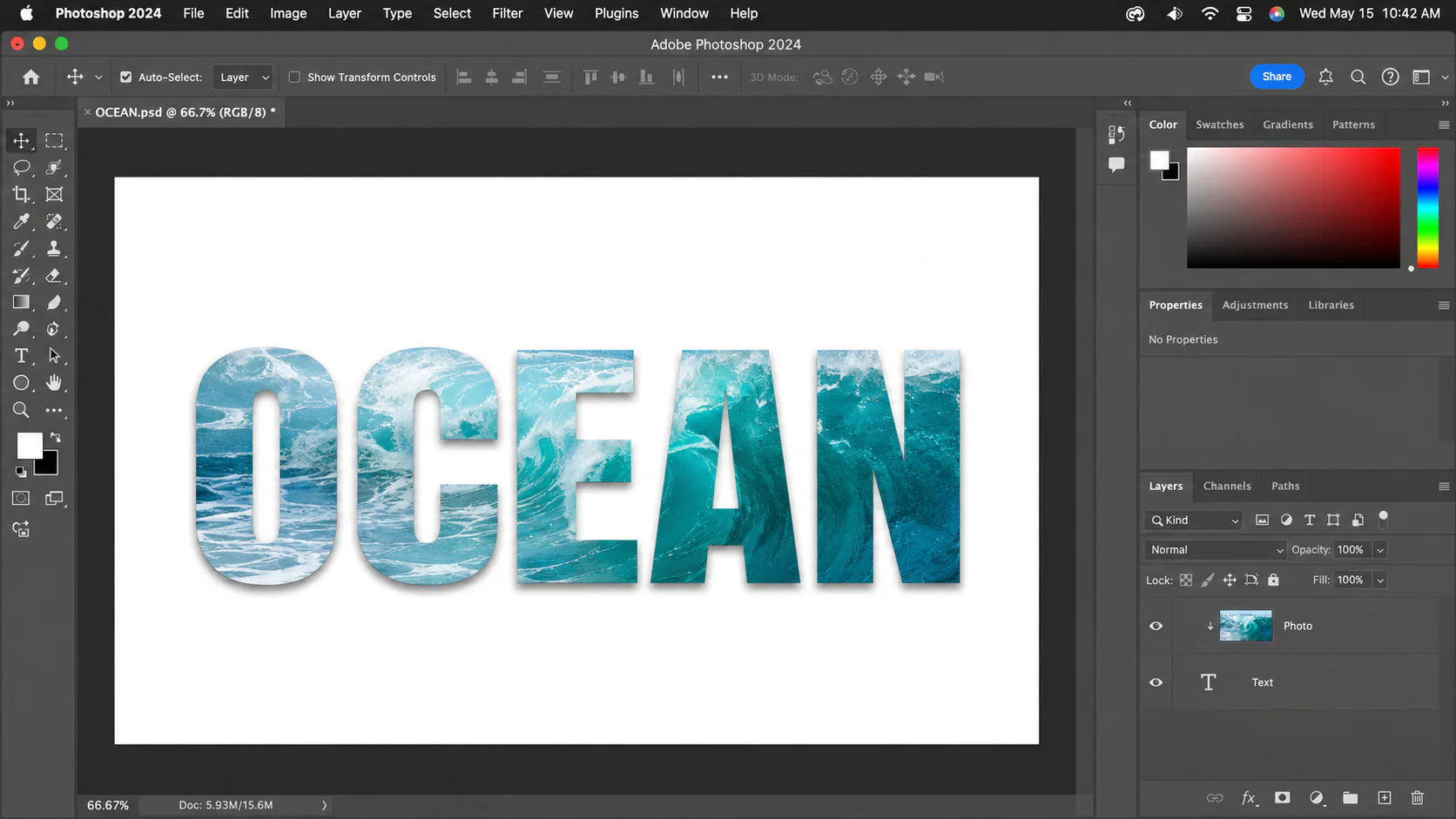Open the Image menu

click(288, 13)
